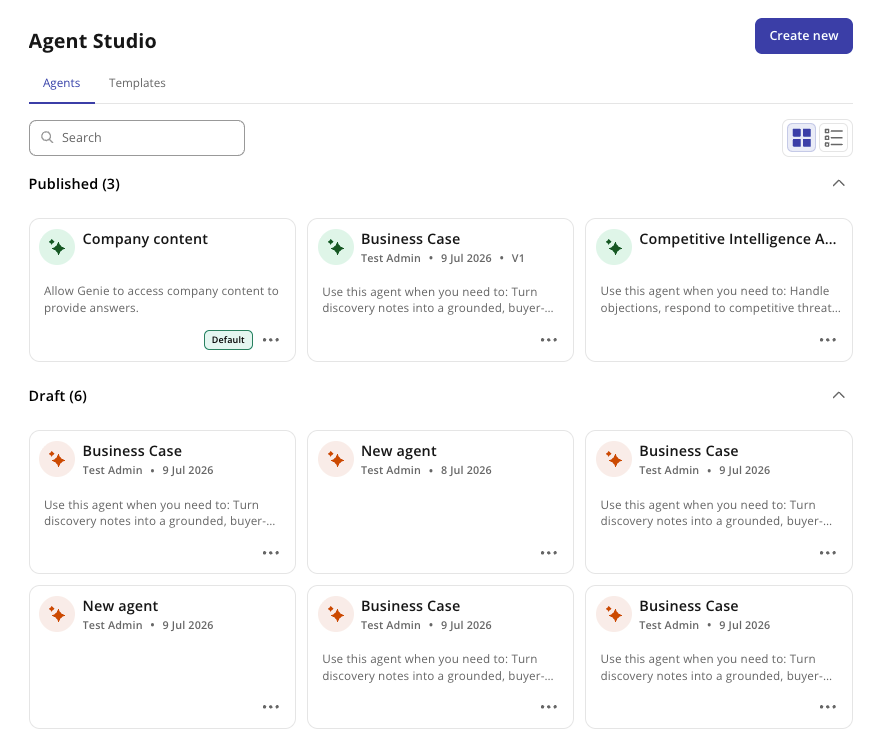891x749 pixels.
Task: Open options menu on 8 Jul New agent
Action: (x=548, y=552)
